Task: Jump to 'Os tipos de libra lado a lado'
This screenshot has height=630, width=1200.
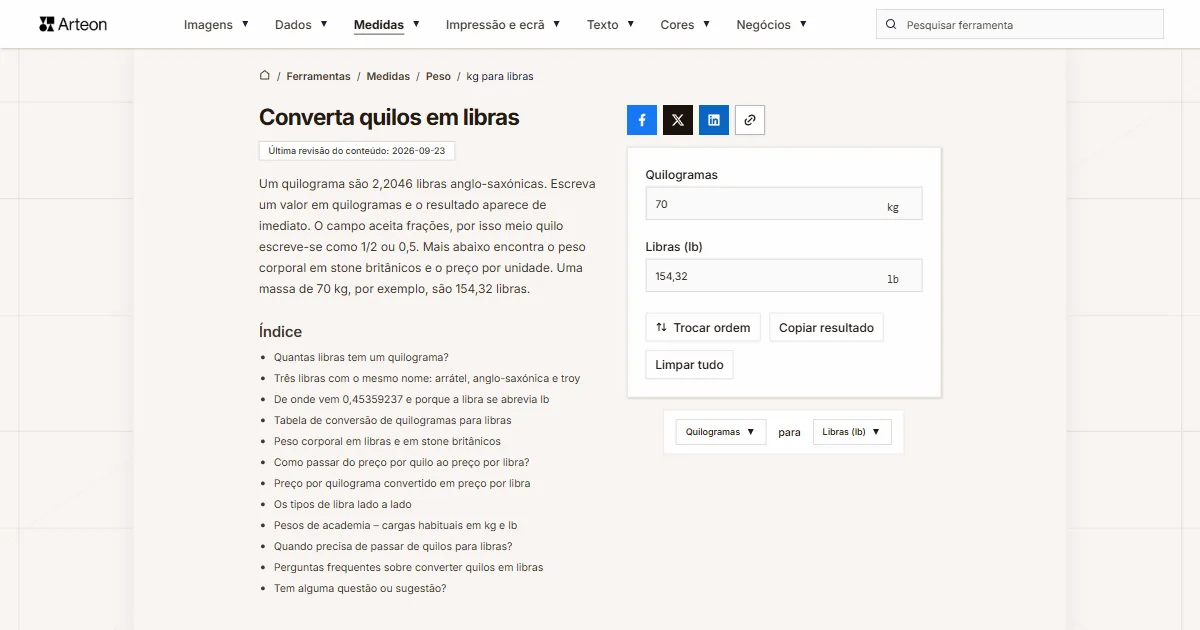Action: [x=343, y=504]
